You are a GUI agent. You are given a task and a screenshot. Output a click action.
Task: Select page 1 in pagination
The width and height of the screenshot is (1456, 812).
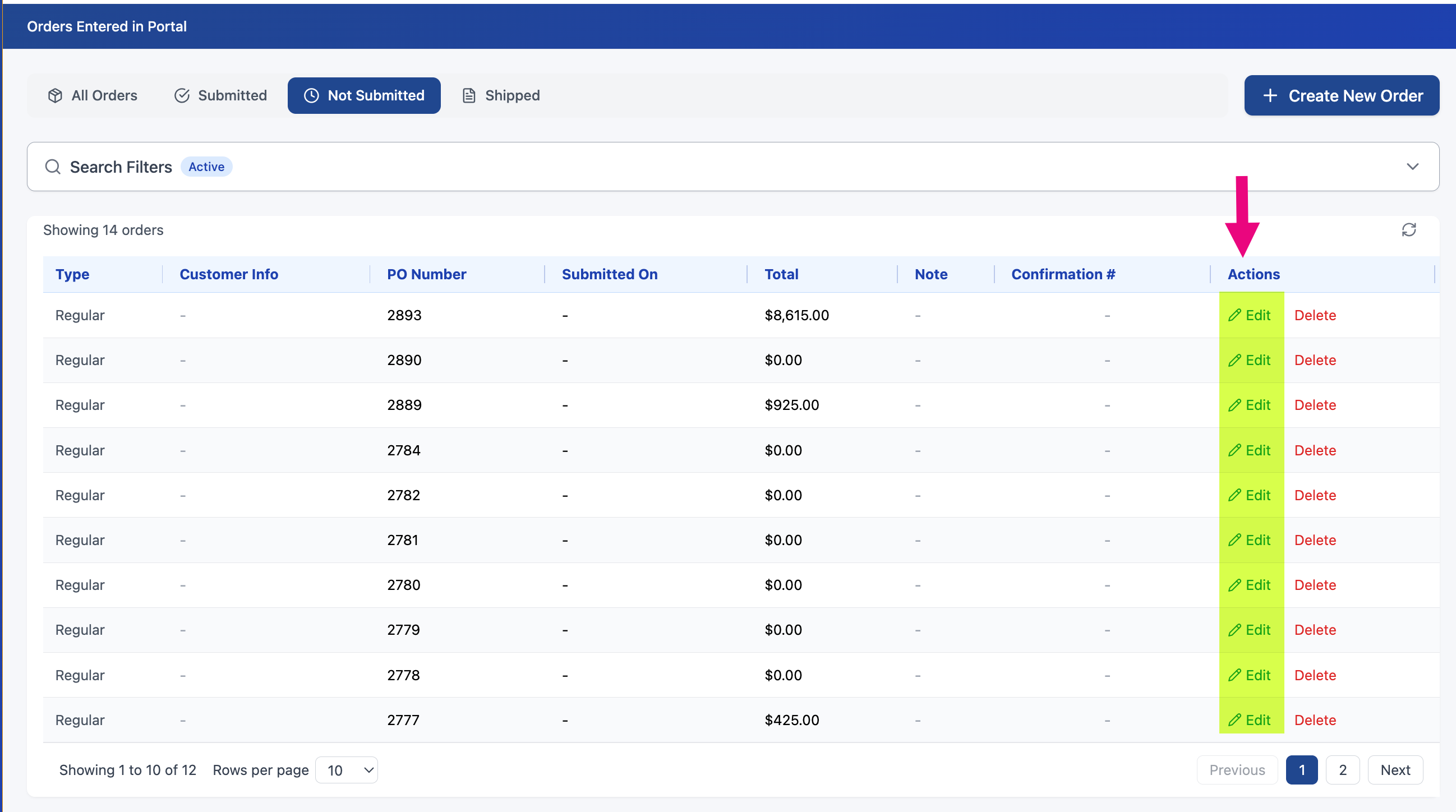[x=1301, y=770]
